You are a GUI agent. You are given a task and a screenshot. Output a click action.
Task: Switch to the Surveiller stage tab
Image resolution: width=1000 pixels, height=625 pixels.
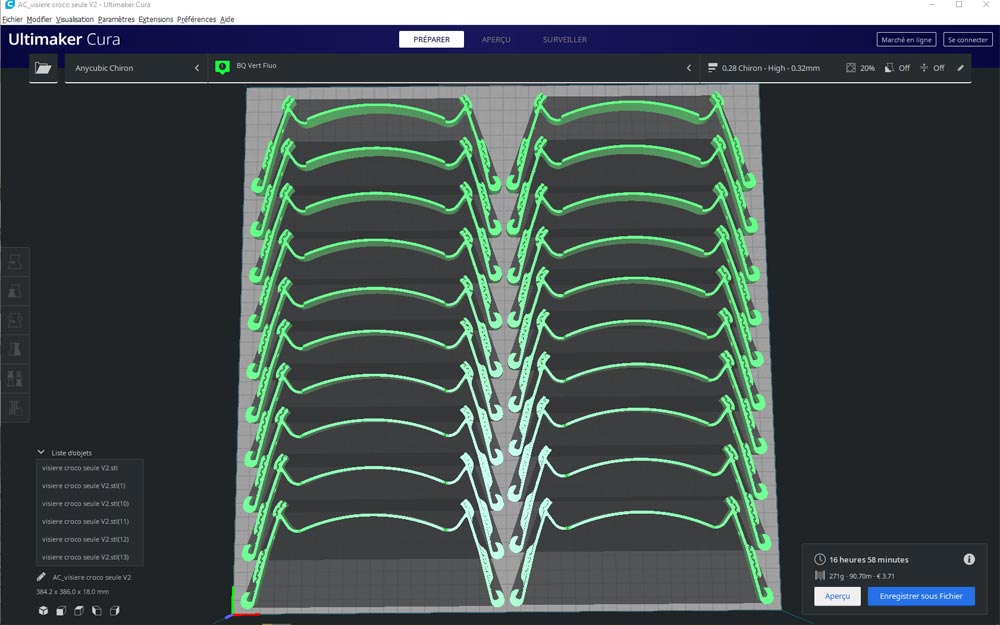[x=564, y=40]
